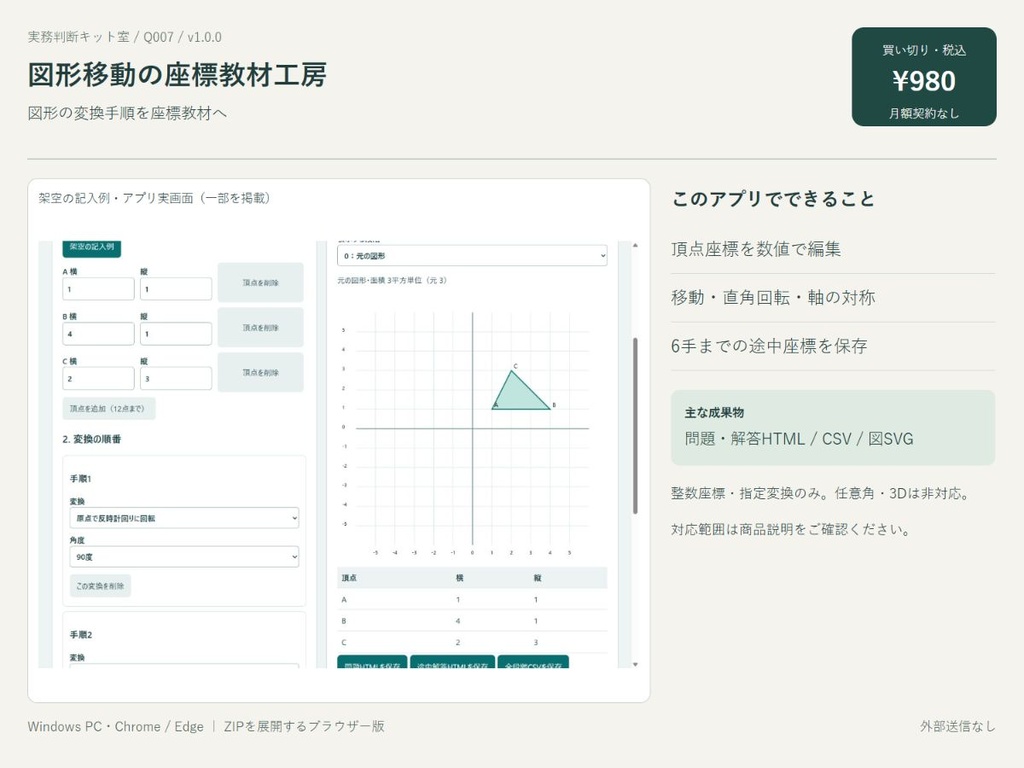Click the 頂点座標を数値で編集 feature line
Screen dimensions: 1024x768
(756, 249)
